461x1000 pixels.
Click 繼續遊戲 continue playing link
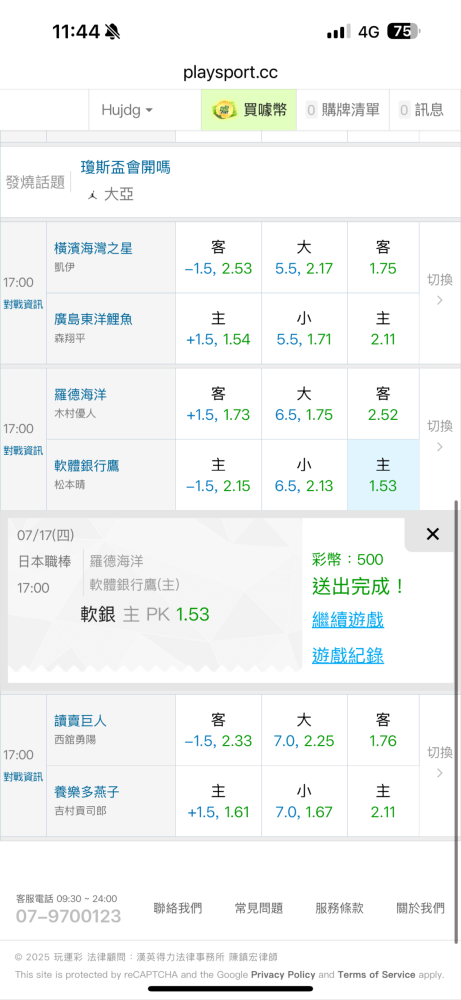pos(348,619)
